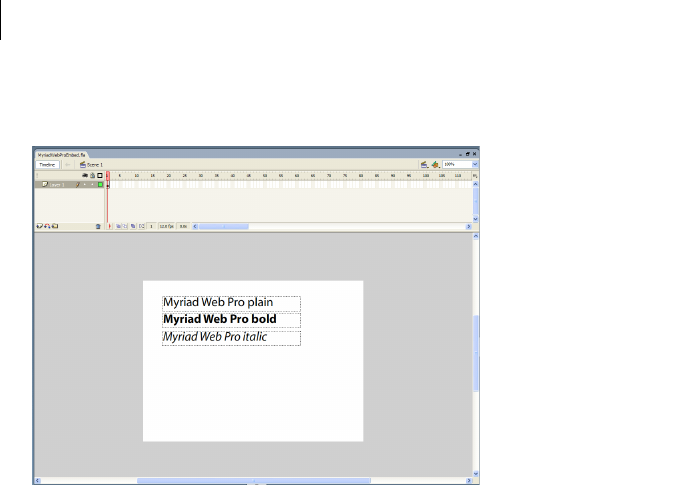Image resolution: width=694 pixels, height=485 pixels.
Task: Click frame 10 on the timeline ruler
Action: pyautogui.click(x=137, y=176)
